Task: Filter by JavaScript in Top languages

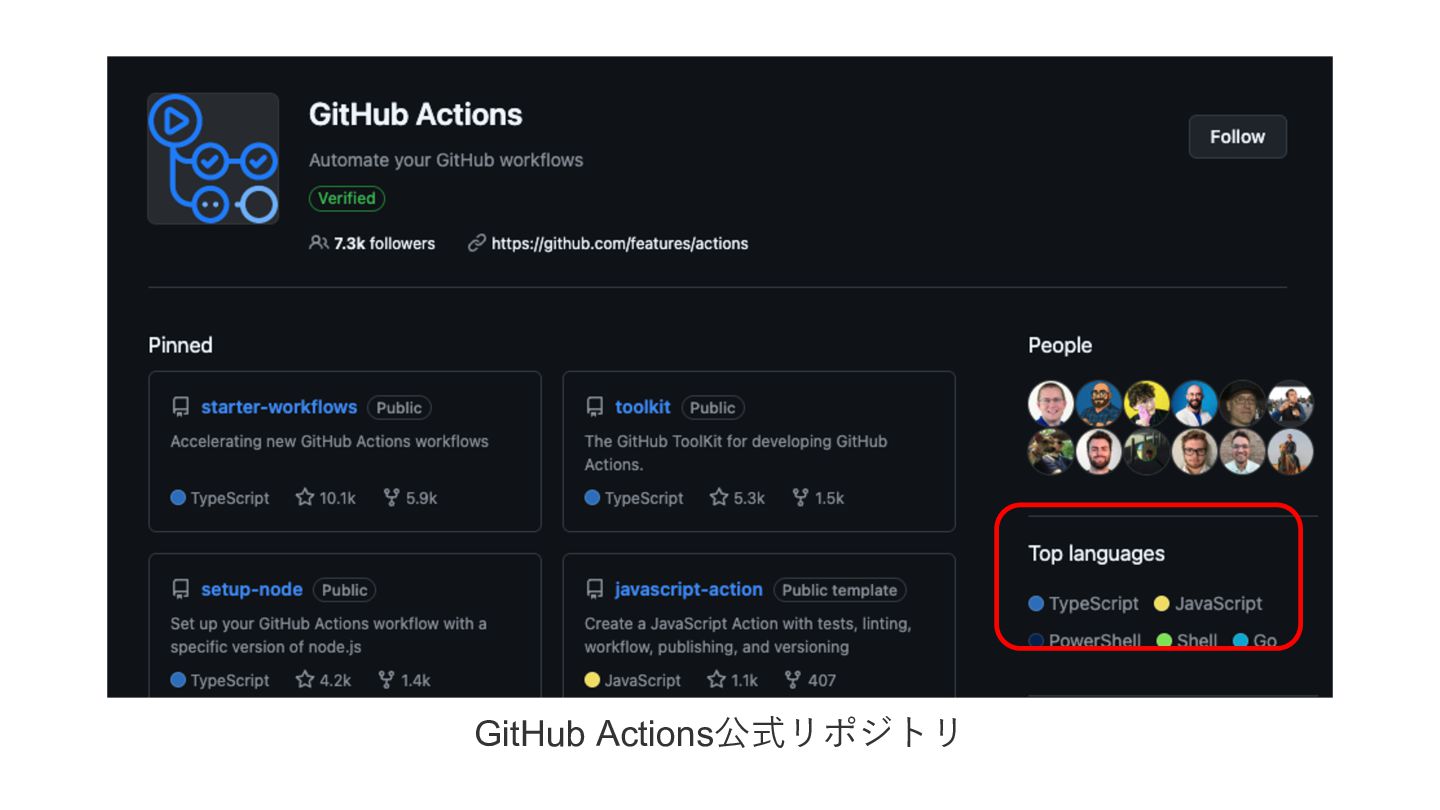Action: (1208, 603)
